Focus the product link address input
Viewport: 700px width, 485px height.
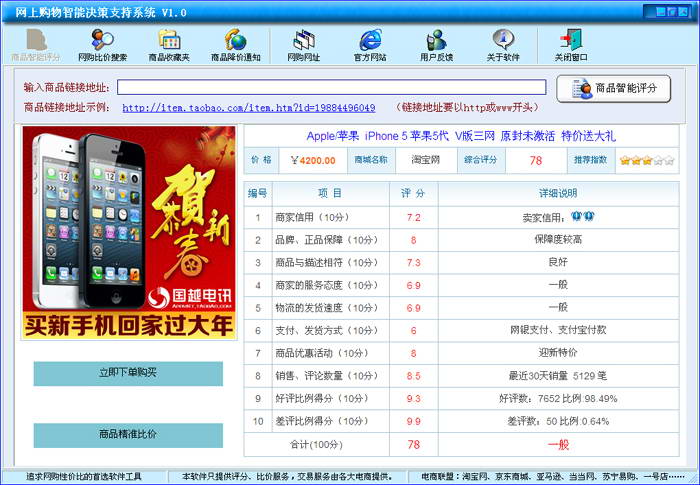tap(331, 87)
